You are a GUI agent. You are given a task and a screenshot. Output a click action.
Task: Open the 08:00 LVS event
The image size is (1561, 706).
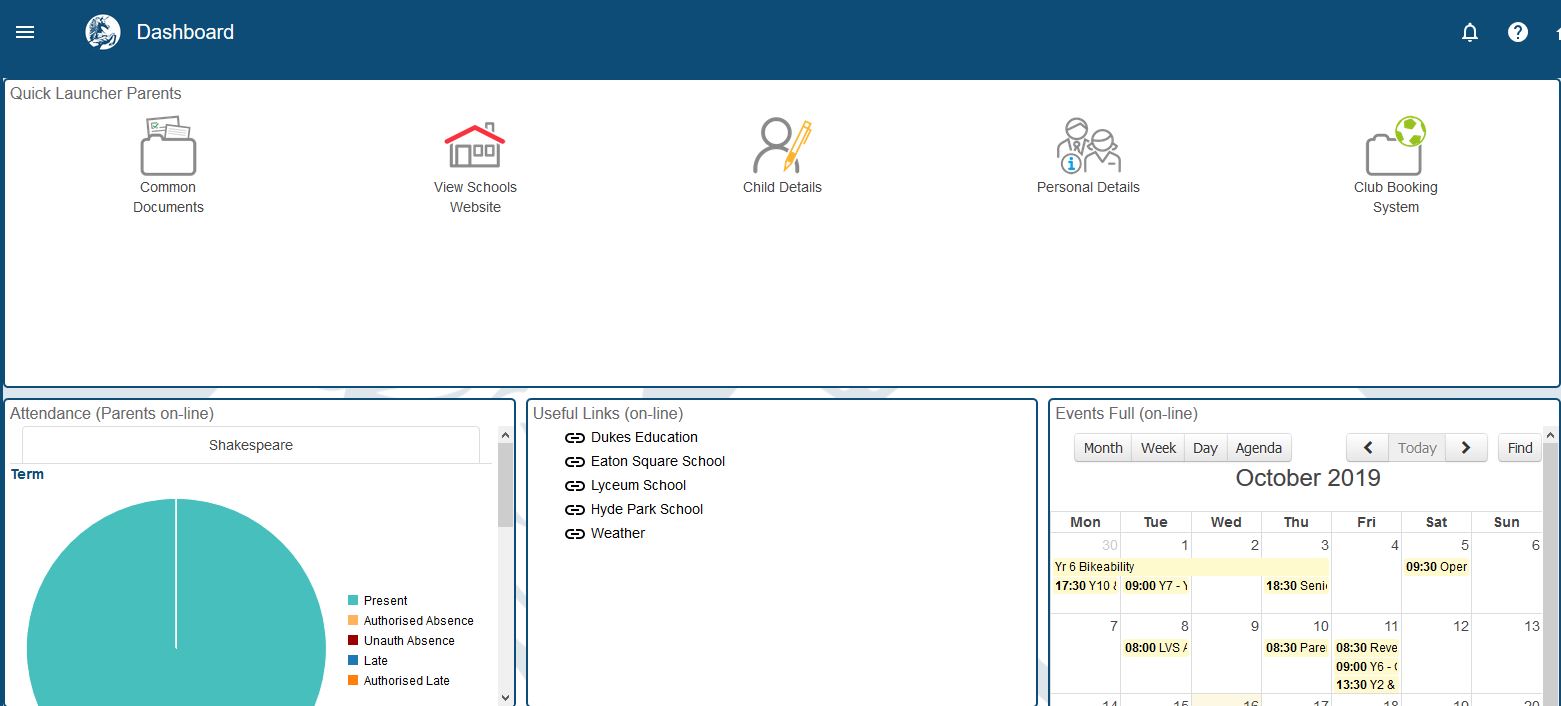1156,648
